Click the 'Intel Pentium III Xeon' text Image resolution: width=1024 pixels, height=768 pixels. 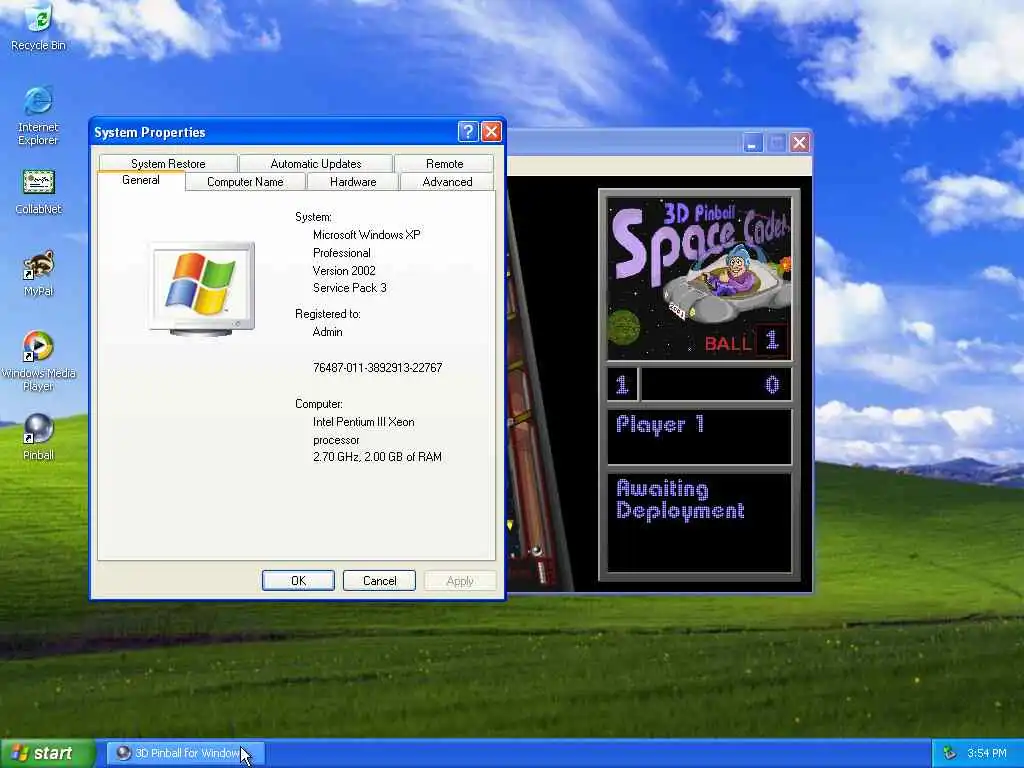click(x=363, y=422)
